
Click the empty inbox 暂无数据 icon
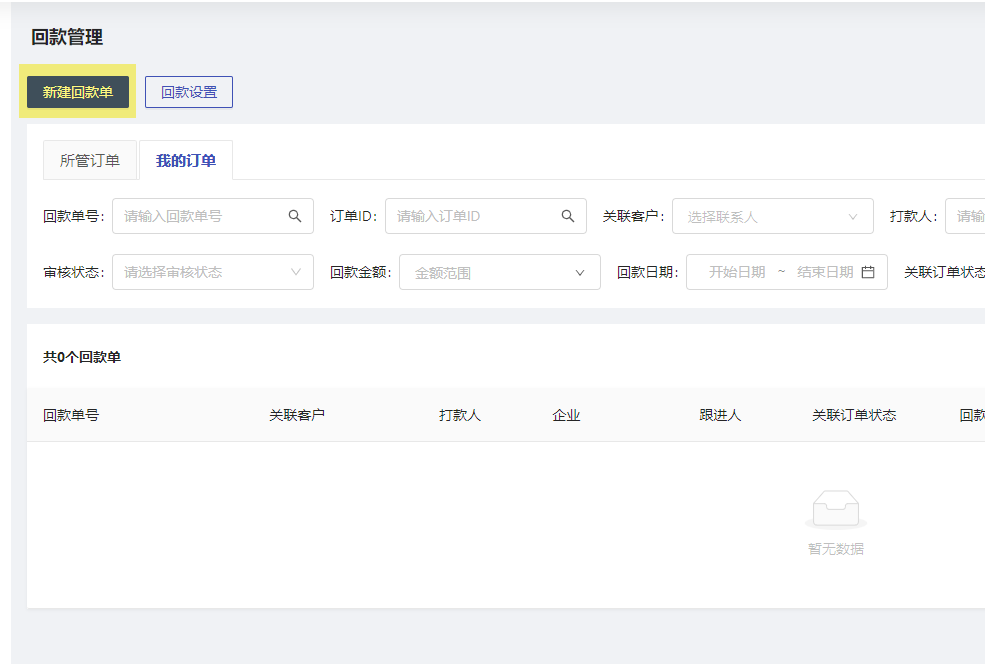pos(836,509)
